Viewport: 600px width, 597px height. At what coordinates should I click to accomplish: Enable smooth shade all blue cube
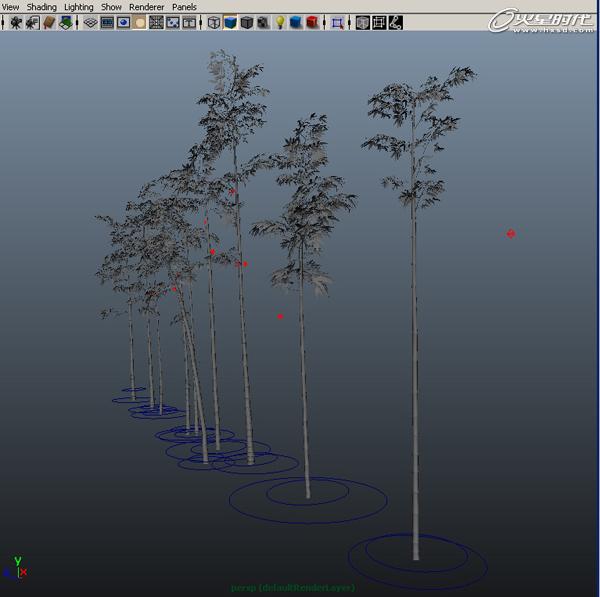(230, 22)
